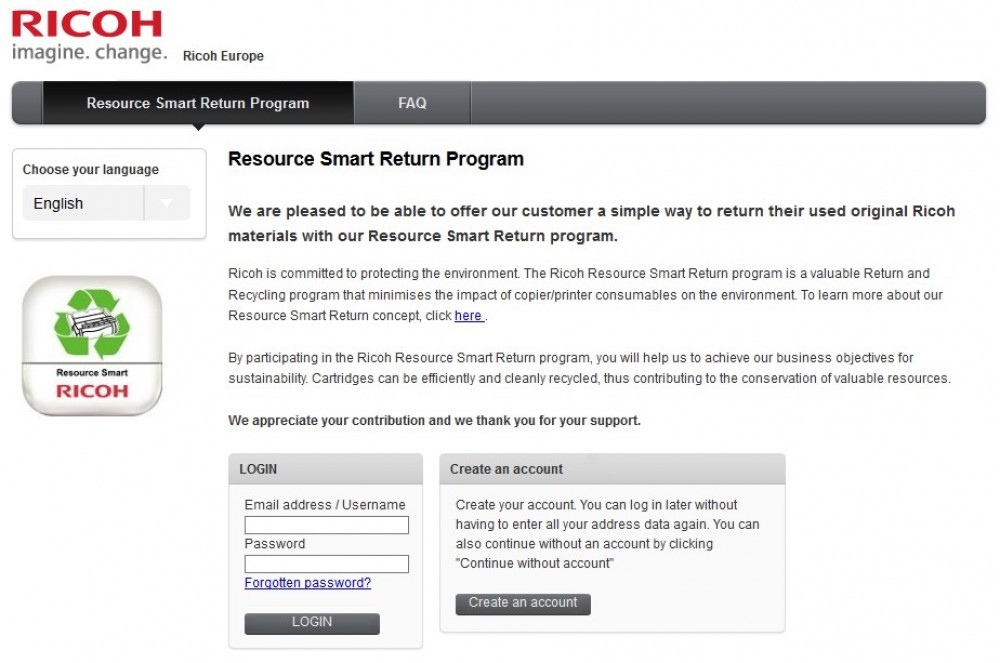The width and height of the screenshot is (1000, 663).
Task: Open the language dropdown arrow
Action: click(x=166, y=203)
